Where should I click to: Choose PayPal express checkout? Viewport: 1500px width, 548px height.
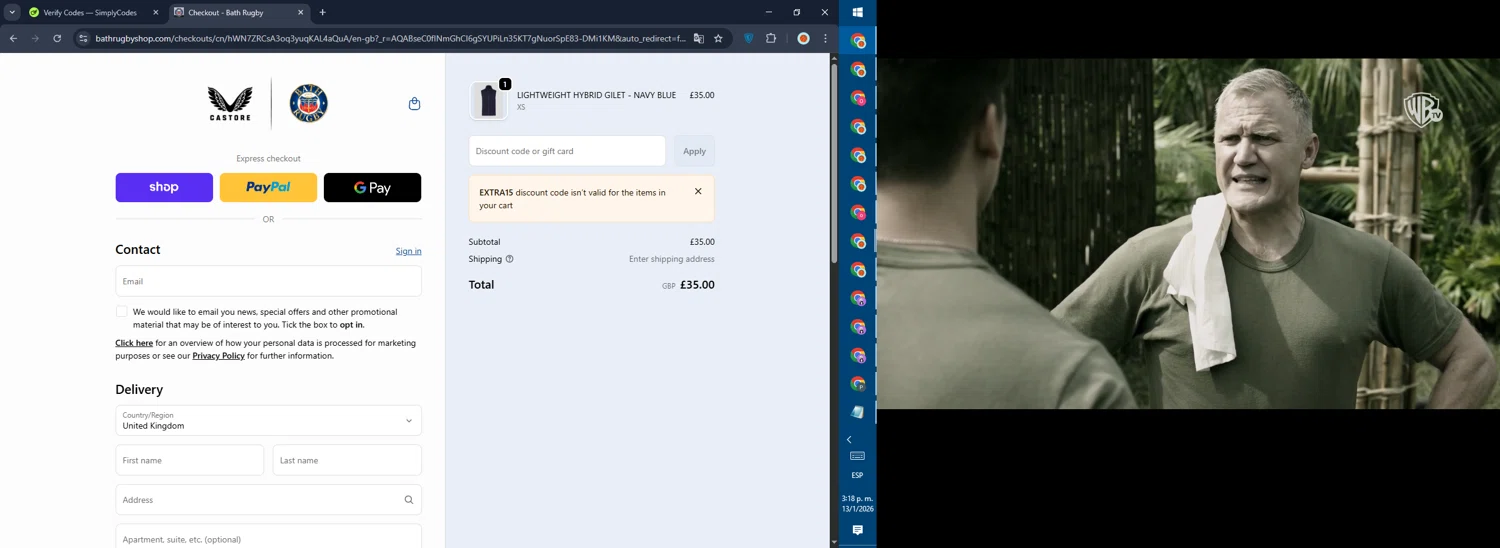point(268,187)
